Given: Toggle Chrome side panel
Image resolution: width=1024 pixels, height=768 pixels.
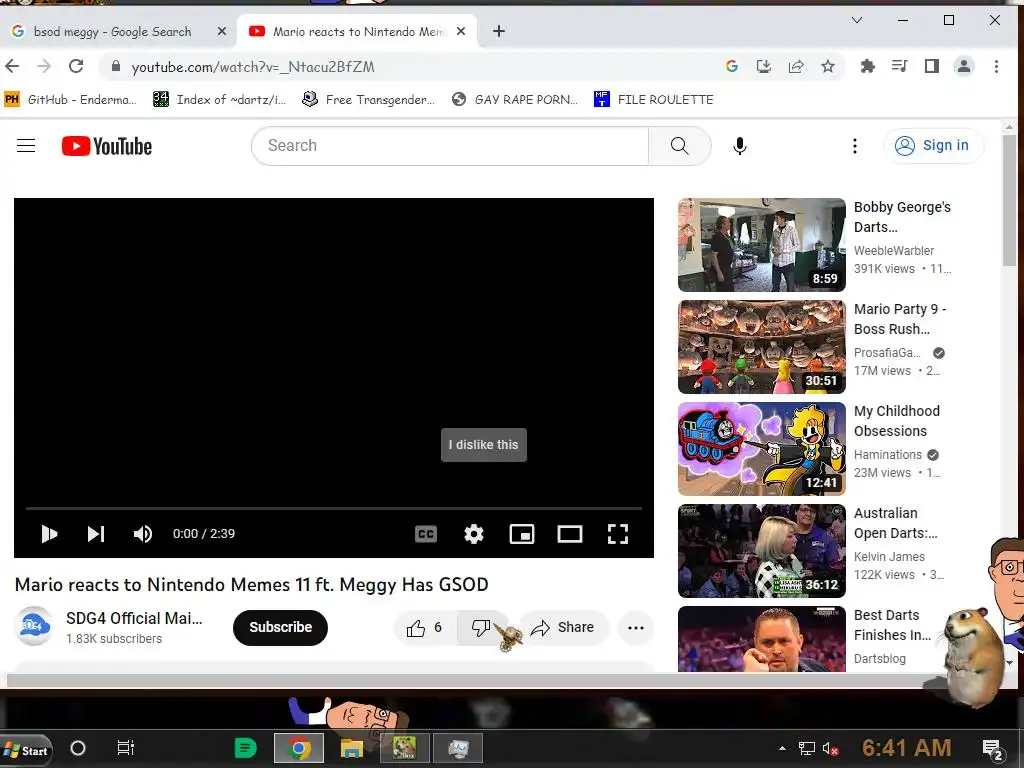Looking at the screenshot, I should pos(932,66).
